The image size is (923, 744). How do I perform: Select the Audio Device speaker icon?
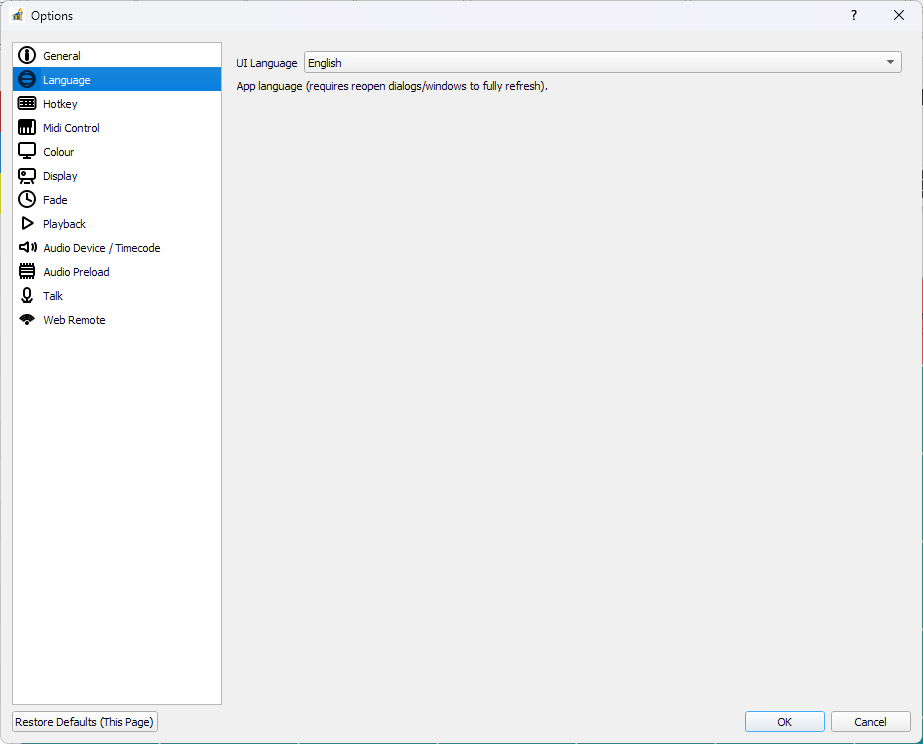pos(27,247)
